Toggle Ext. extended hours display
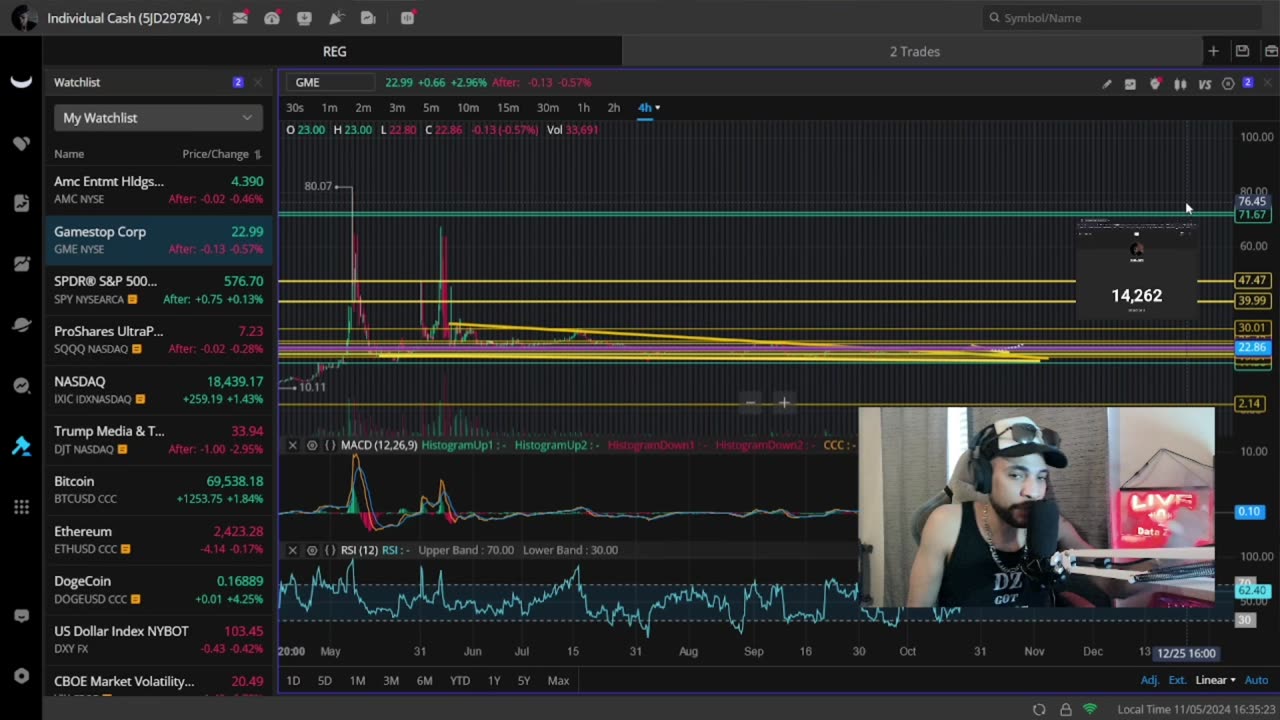The width and height of the screenshot is (1280, 720). tap(1177, 680)
